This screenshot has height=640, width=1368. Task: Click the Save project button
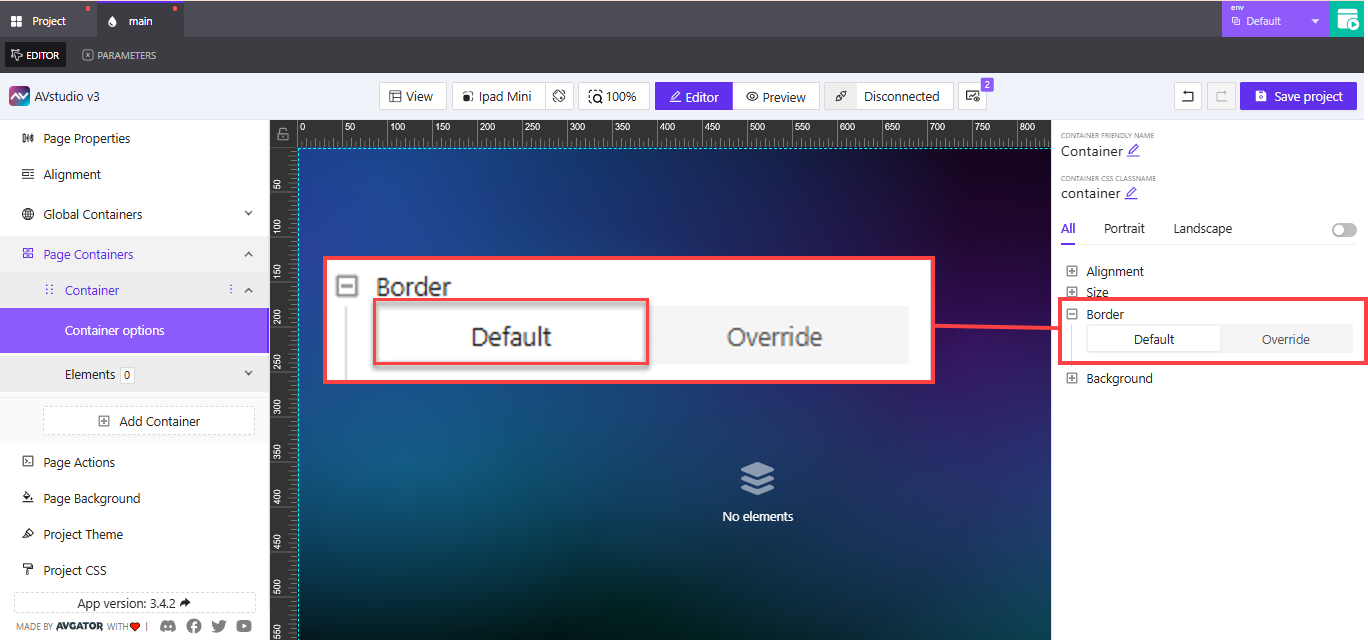tap(1298, 96)
